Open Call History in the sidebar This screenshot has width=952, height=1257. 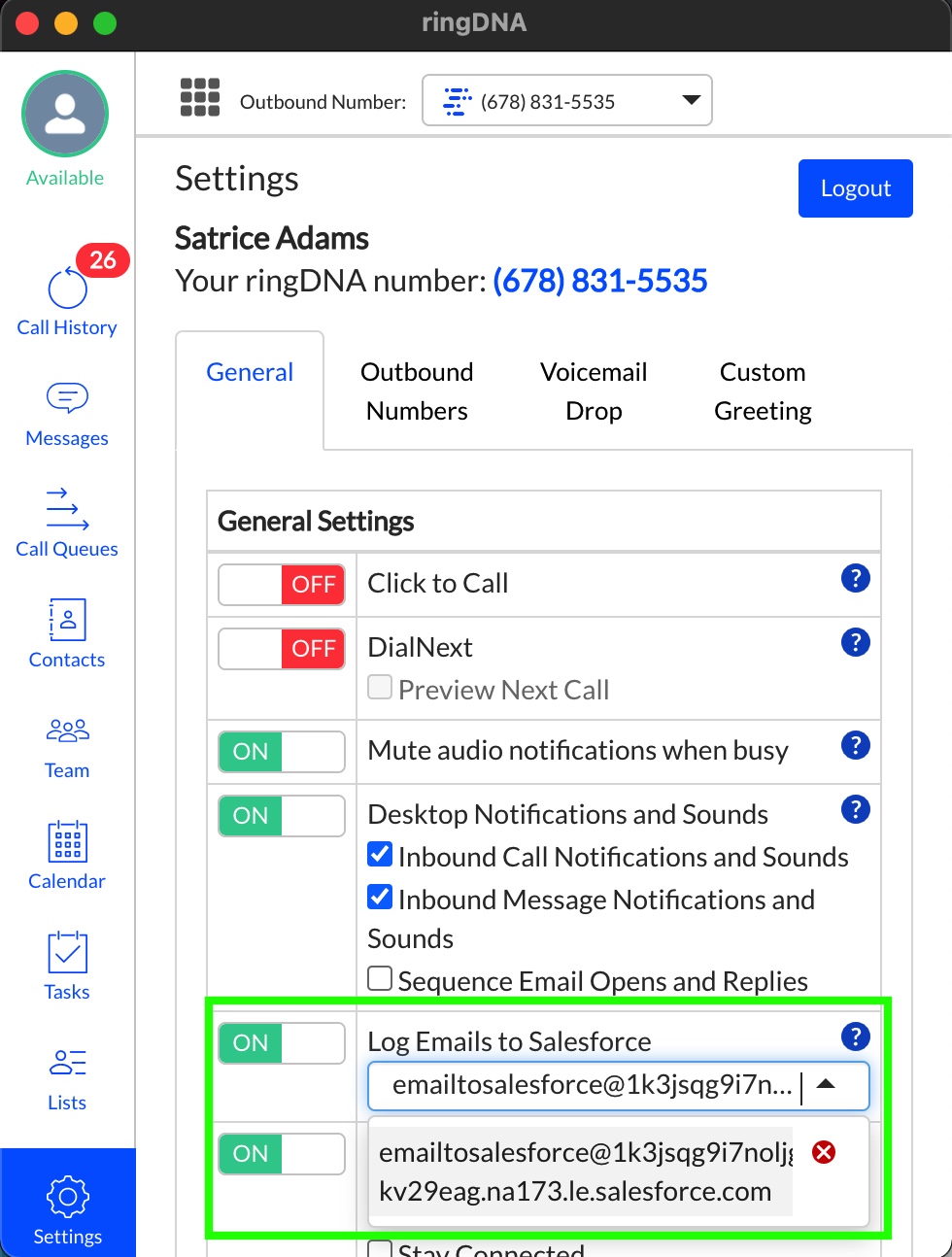(67, 302)
